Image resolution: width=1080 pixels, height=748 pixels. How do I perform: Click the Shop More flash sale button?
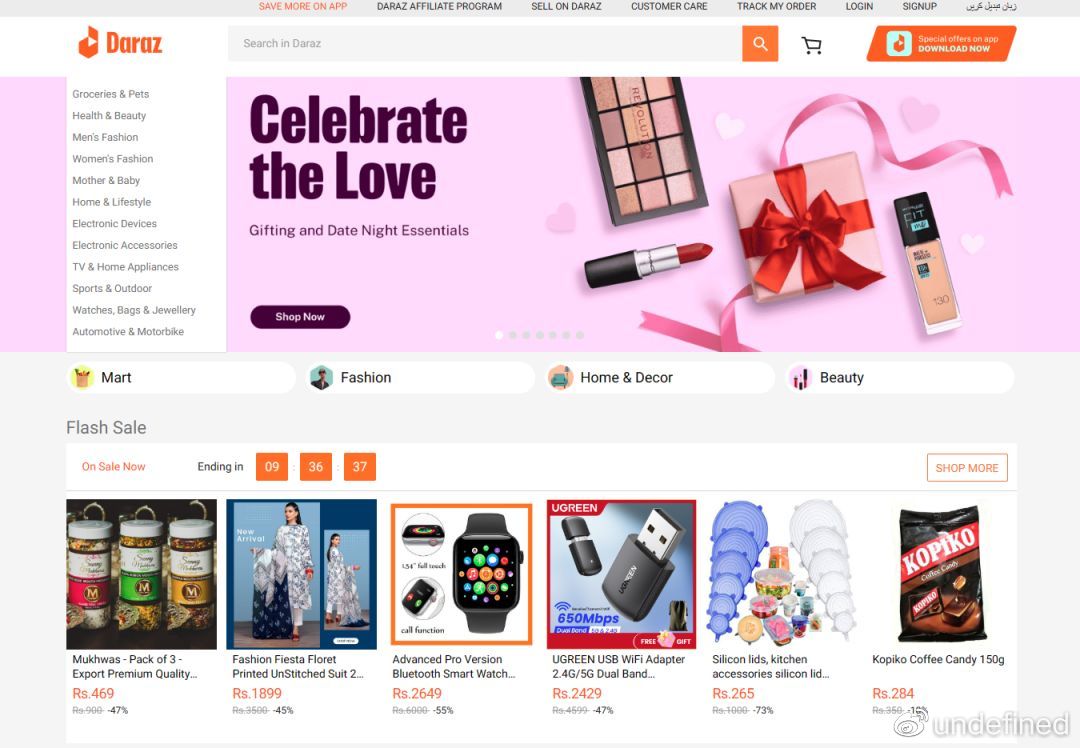point(966,468)
